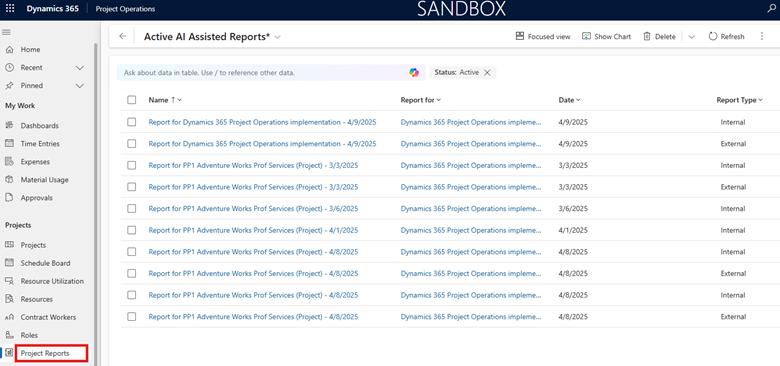Viewport: 780px width, 366px height.
Task: Click the Project Operations app name
Action: [125, 9]
